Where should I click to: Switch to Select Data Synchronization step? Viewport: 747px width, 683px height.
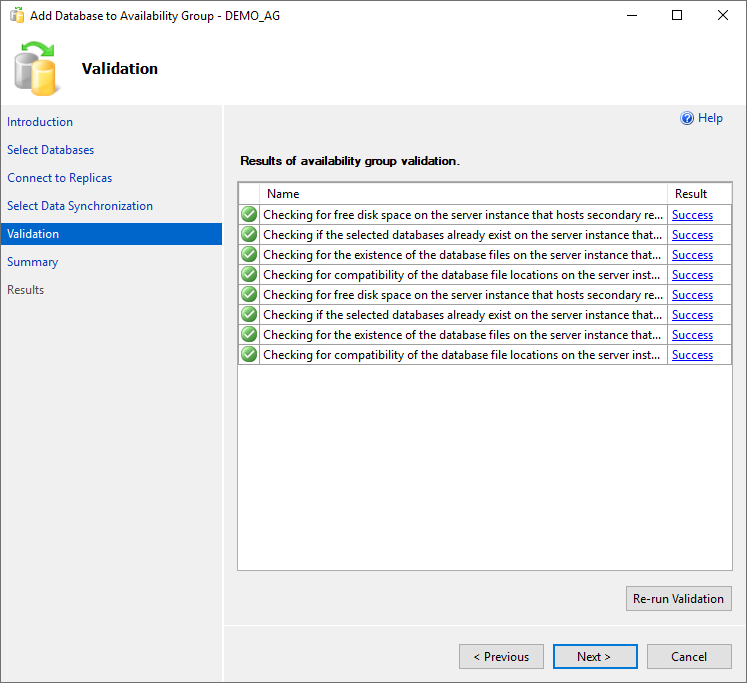80,206
